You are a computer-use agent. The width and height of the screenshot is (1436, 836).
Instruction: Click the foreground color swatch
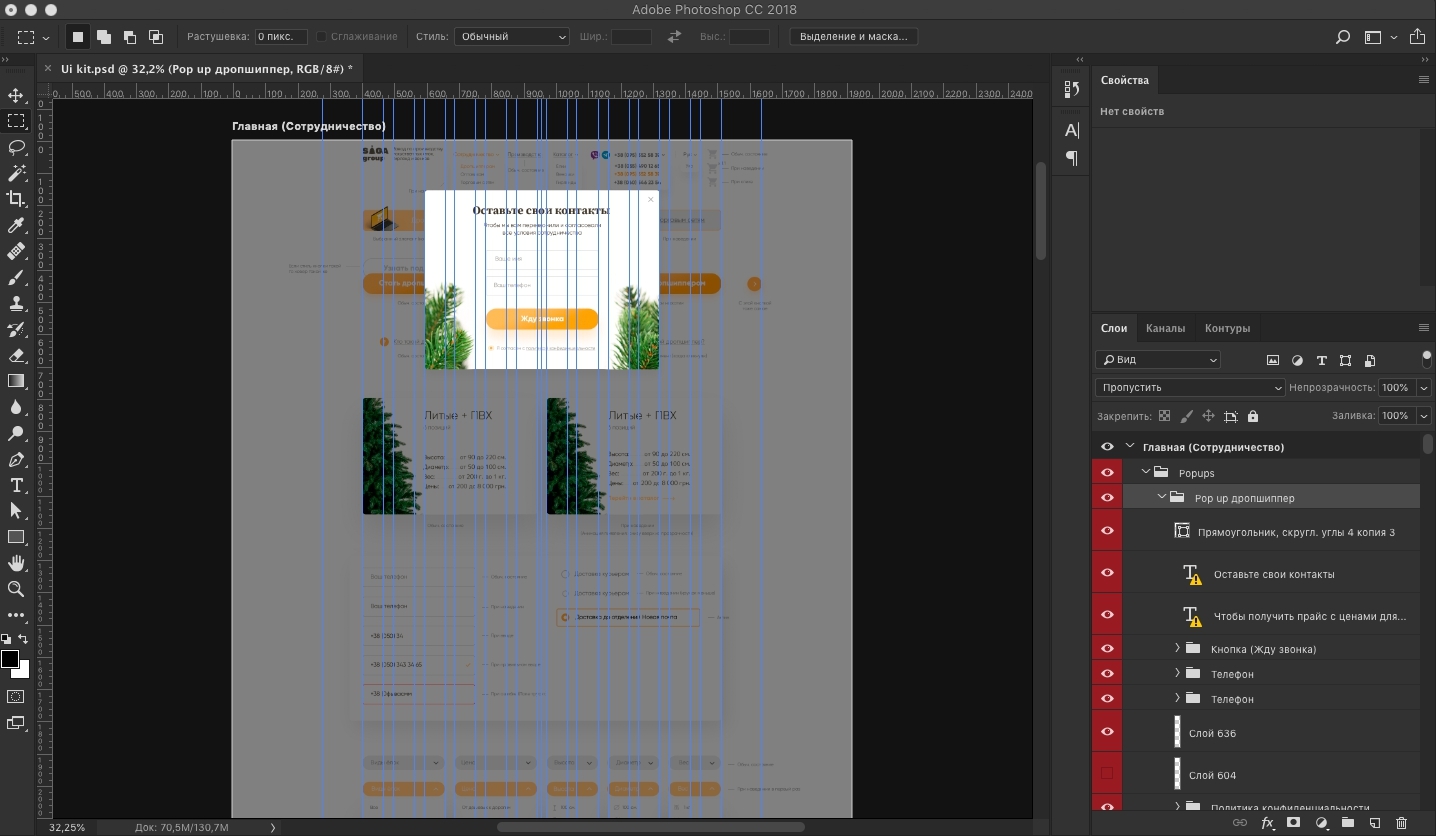pos(10,659)
